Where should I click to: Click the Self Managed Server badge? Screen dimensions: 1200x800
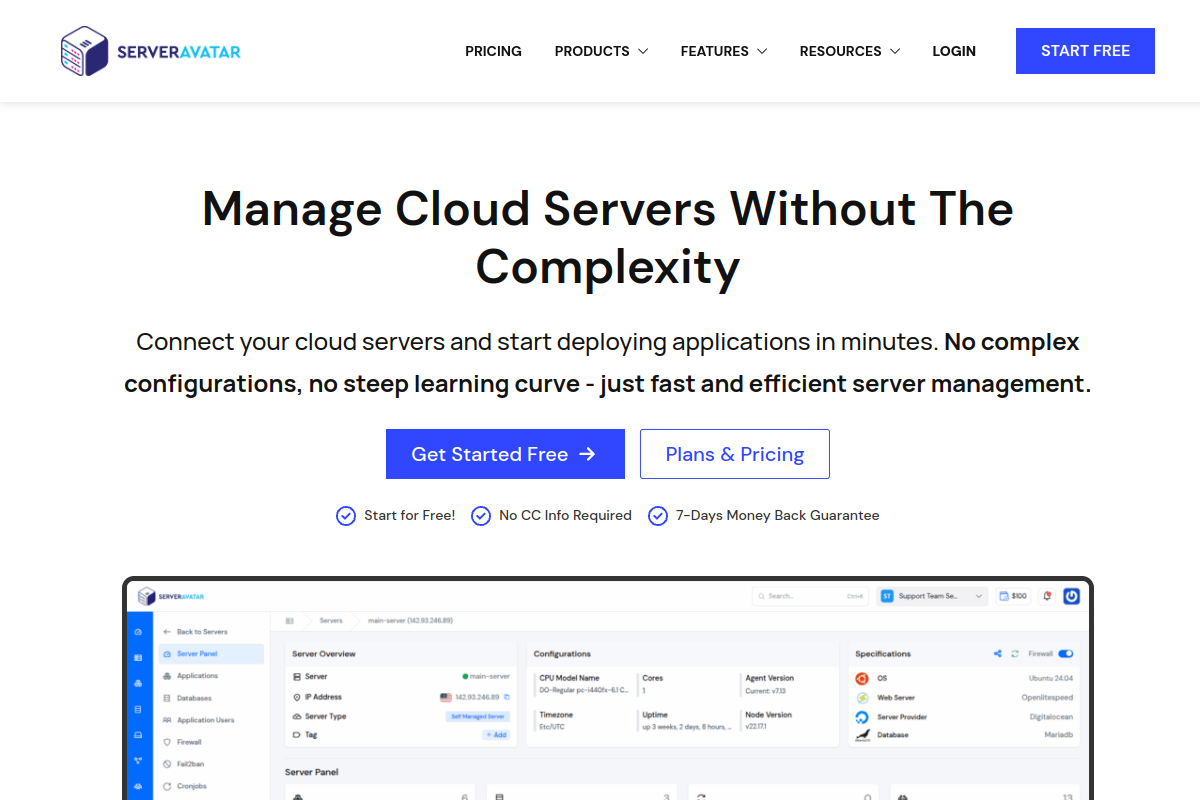[478, 717]
